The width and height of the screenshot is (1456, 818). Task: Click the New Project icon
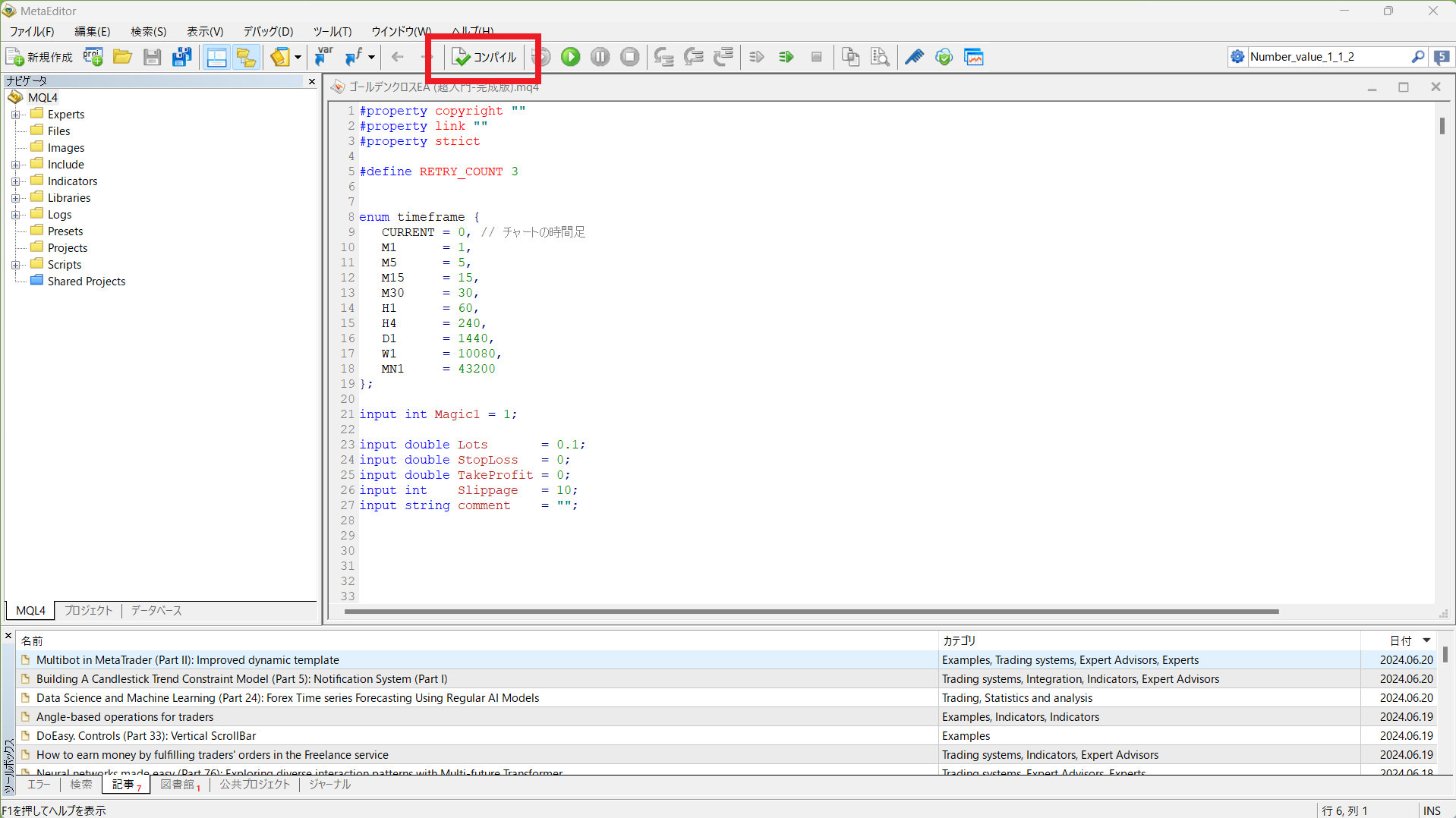pyautogui.click(x=93, y=57)
